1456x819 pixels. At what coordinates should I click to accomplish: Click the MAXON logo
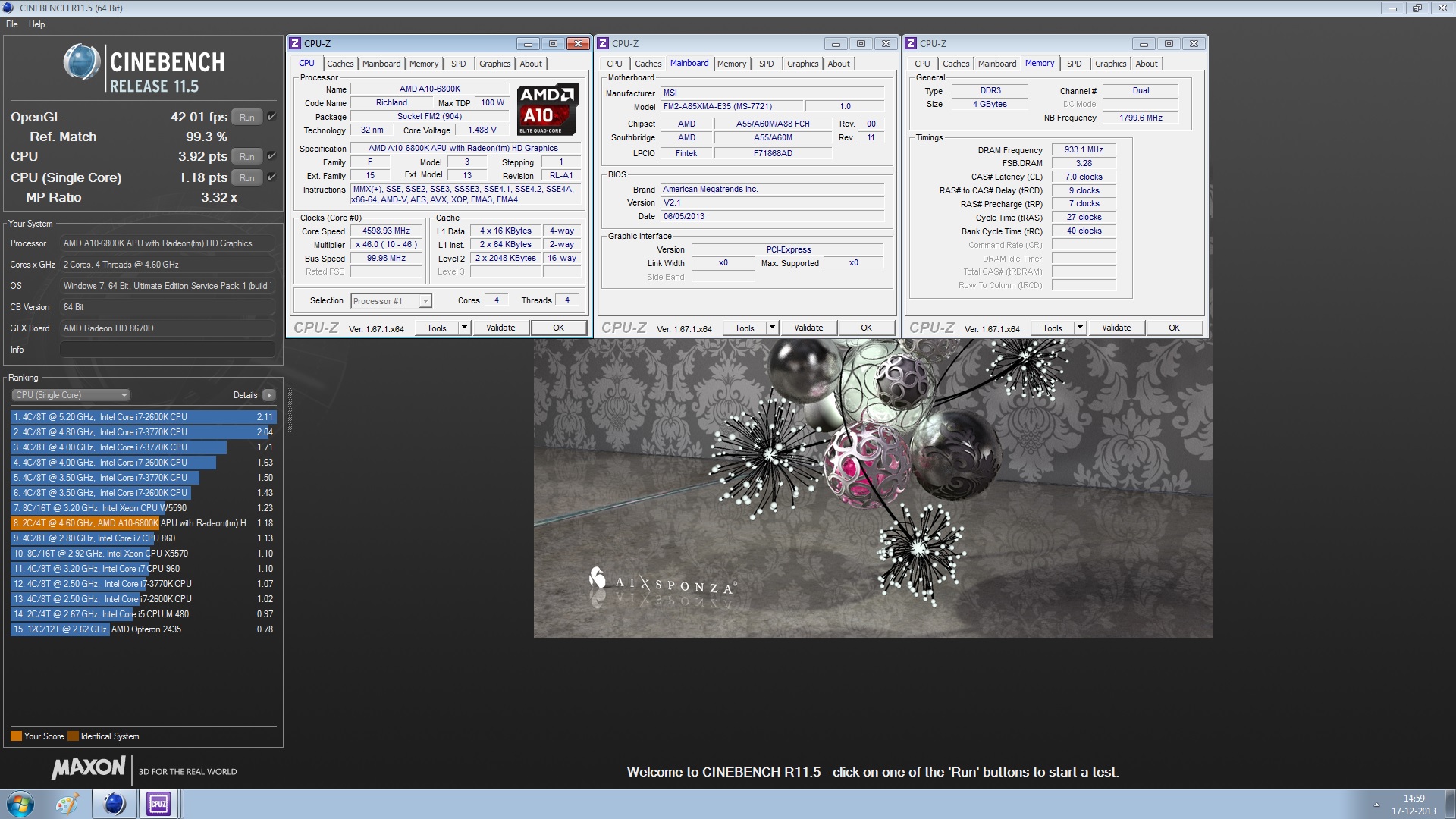click(88, 768)
